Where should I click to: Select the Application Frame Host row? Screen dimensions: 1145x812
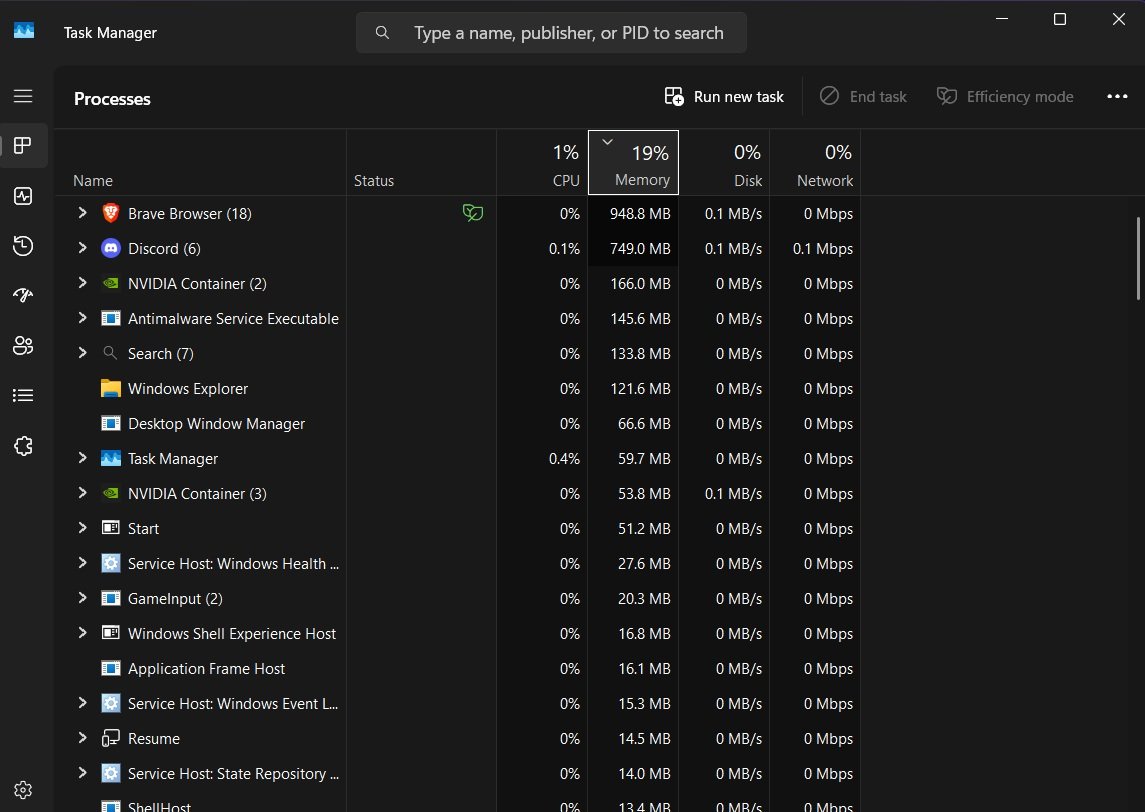[458, 669]
